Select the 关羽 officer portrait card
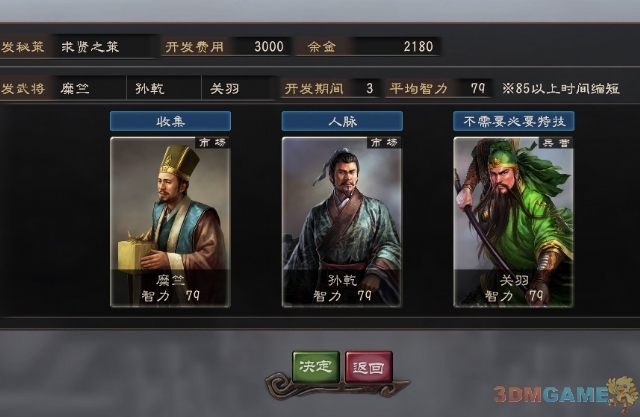Image resolution: width=640 pixels, height=417 pixels. (513, 222)
